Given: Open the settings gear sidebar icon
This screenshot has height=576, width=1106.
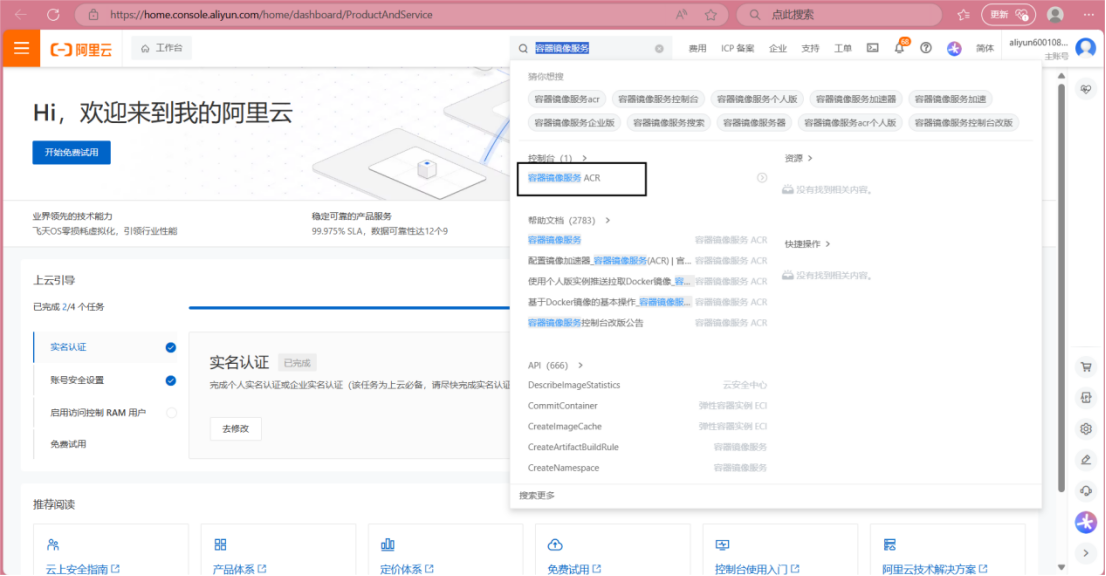Looking at the screenshot, I should (1086, 429).
